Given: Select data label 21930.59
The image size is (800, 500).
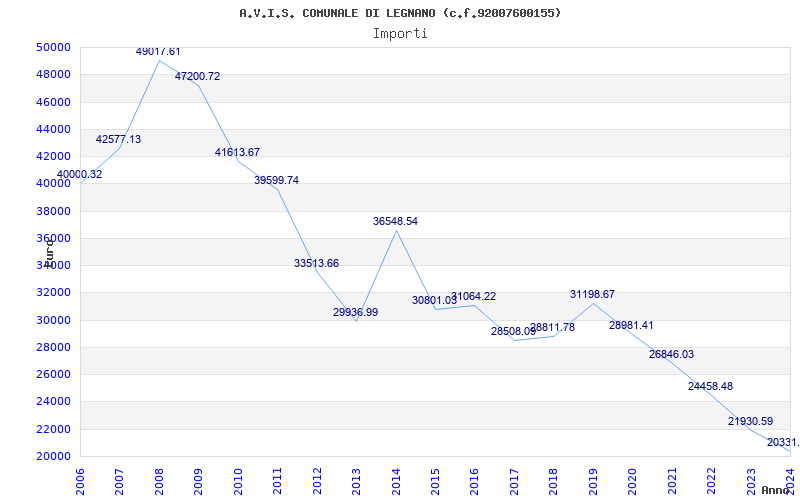Looking at the screenshot, I should coord(750,421).
